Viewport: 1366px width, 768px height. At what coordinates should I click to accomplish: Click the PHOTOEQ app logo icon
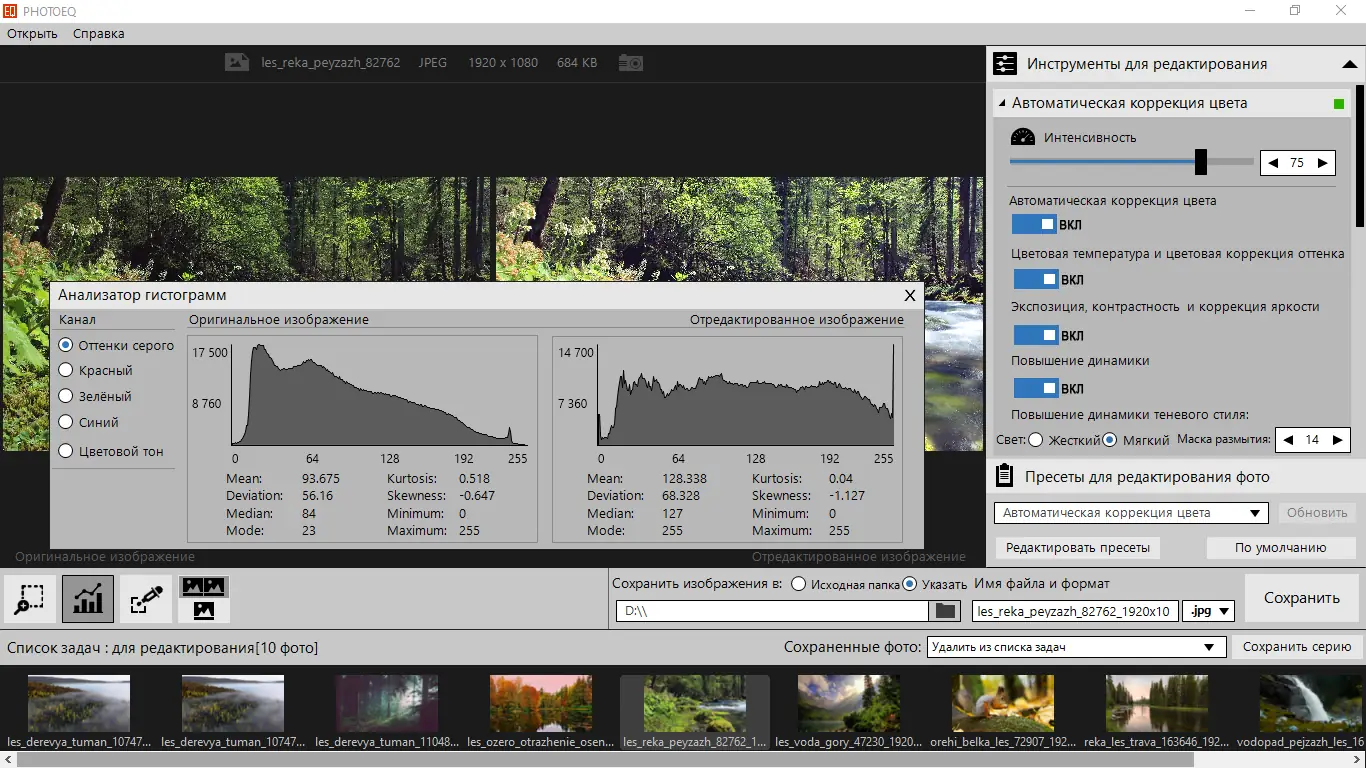point(9,11)
